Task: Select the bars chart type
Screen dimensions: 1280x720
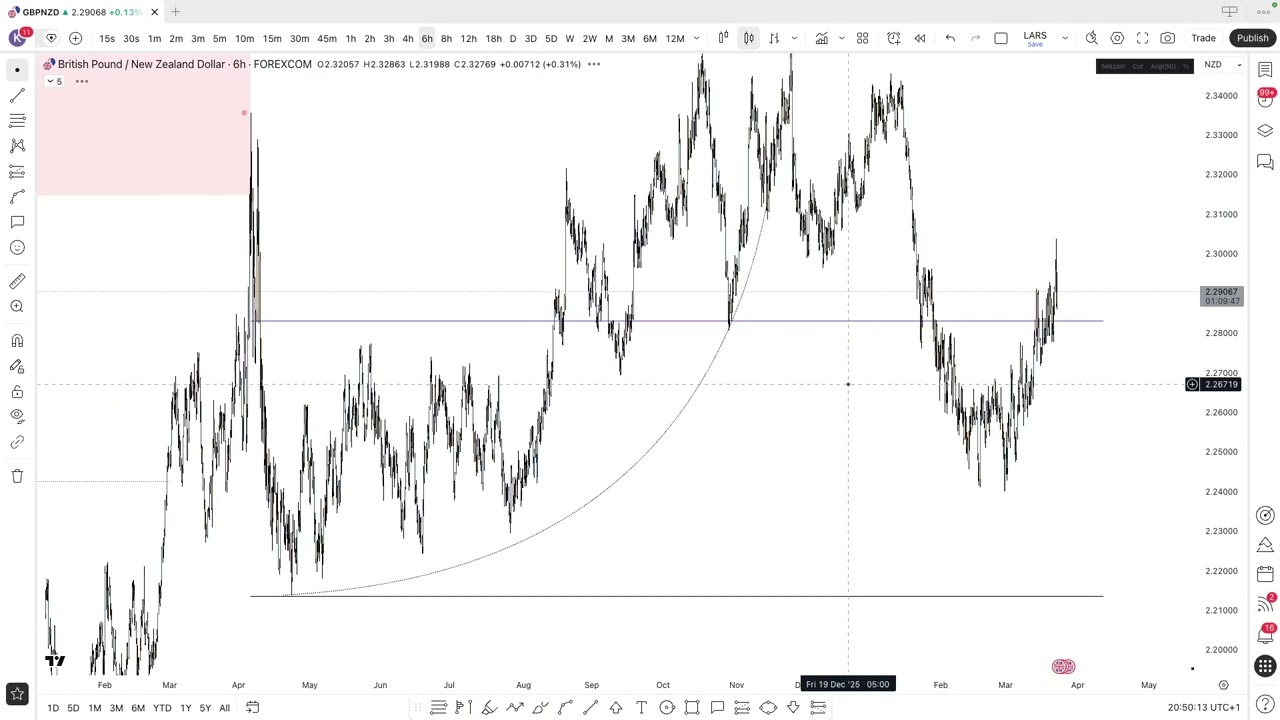Action: point(773,38)
